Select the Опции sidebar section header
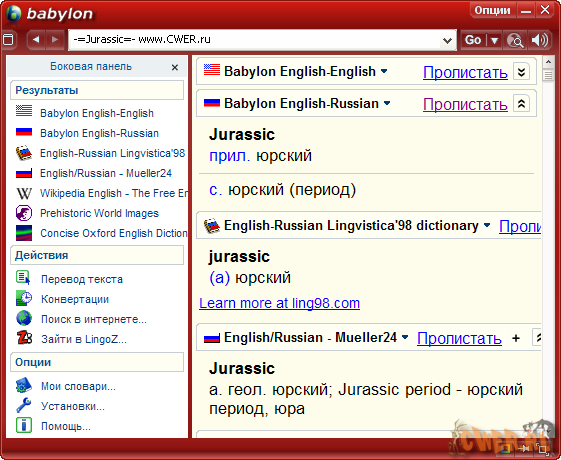Image resolution: width=561 pixels, height=460 pixels. 97,362
